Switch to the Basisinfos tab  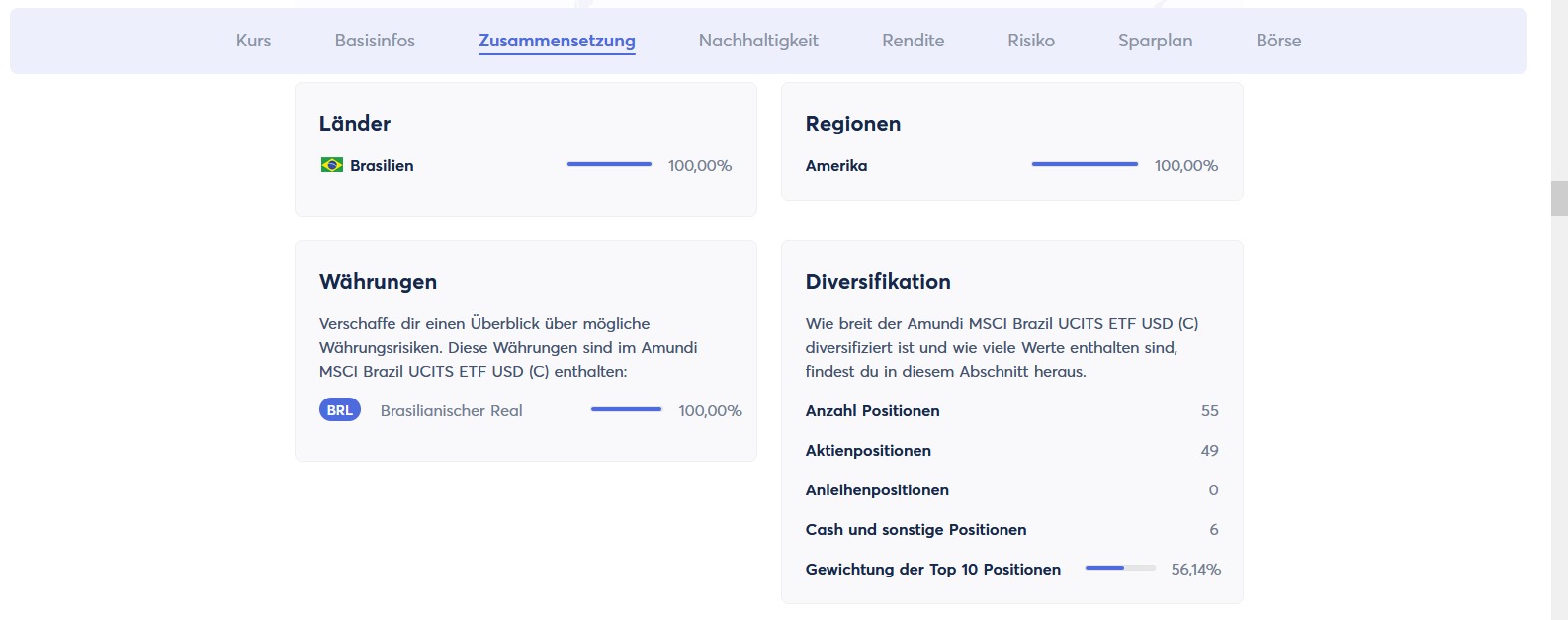[x=375, y=41]
